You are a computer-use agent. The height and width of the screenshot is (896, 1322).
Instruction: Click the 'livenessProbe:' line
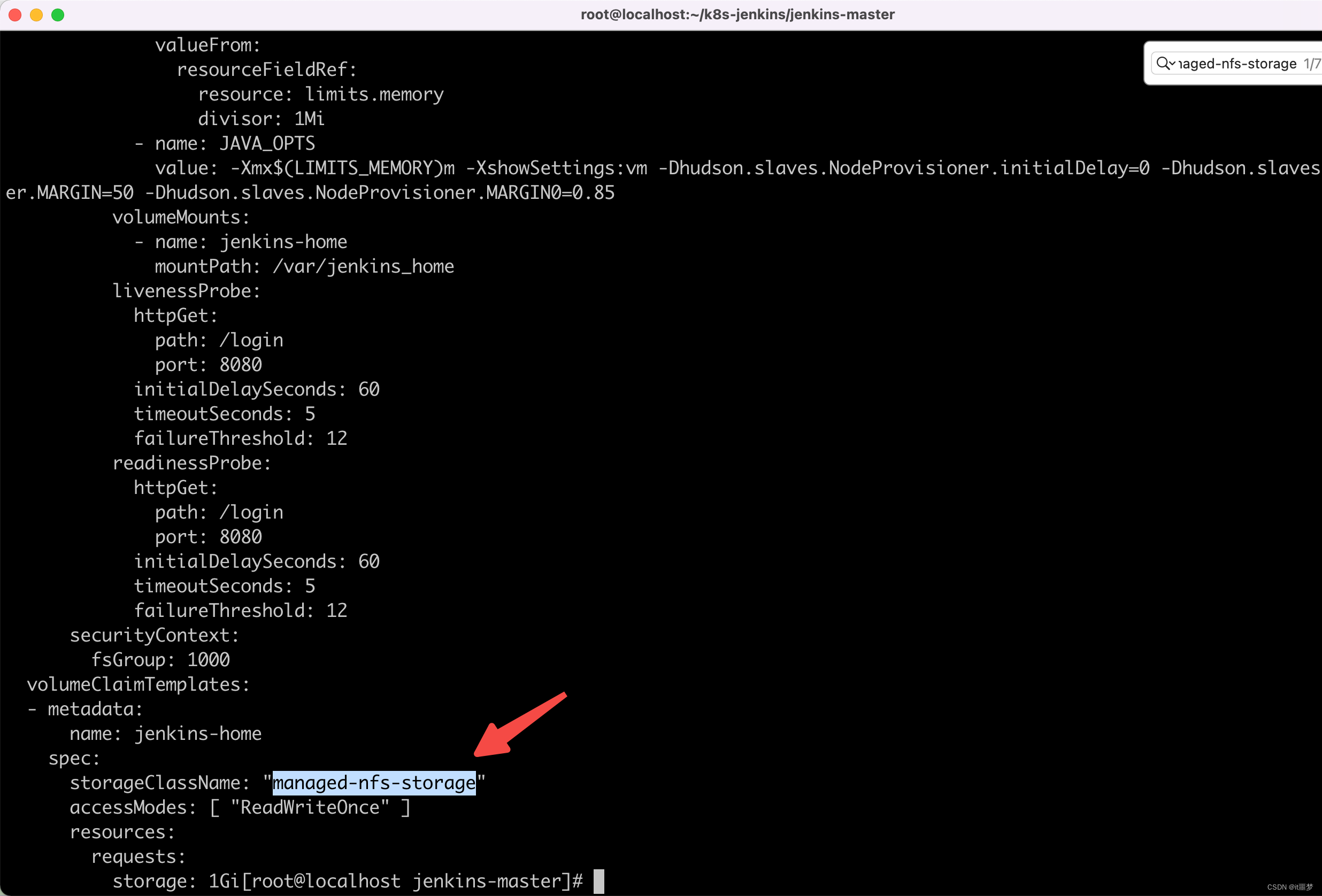(187, 291)
